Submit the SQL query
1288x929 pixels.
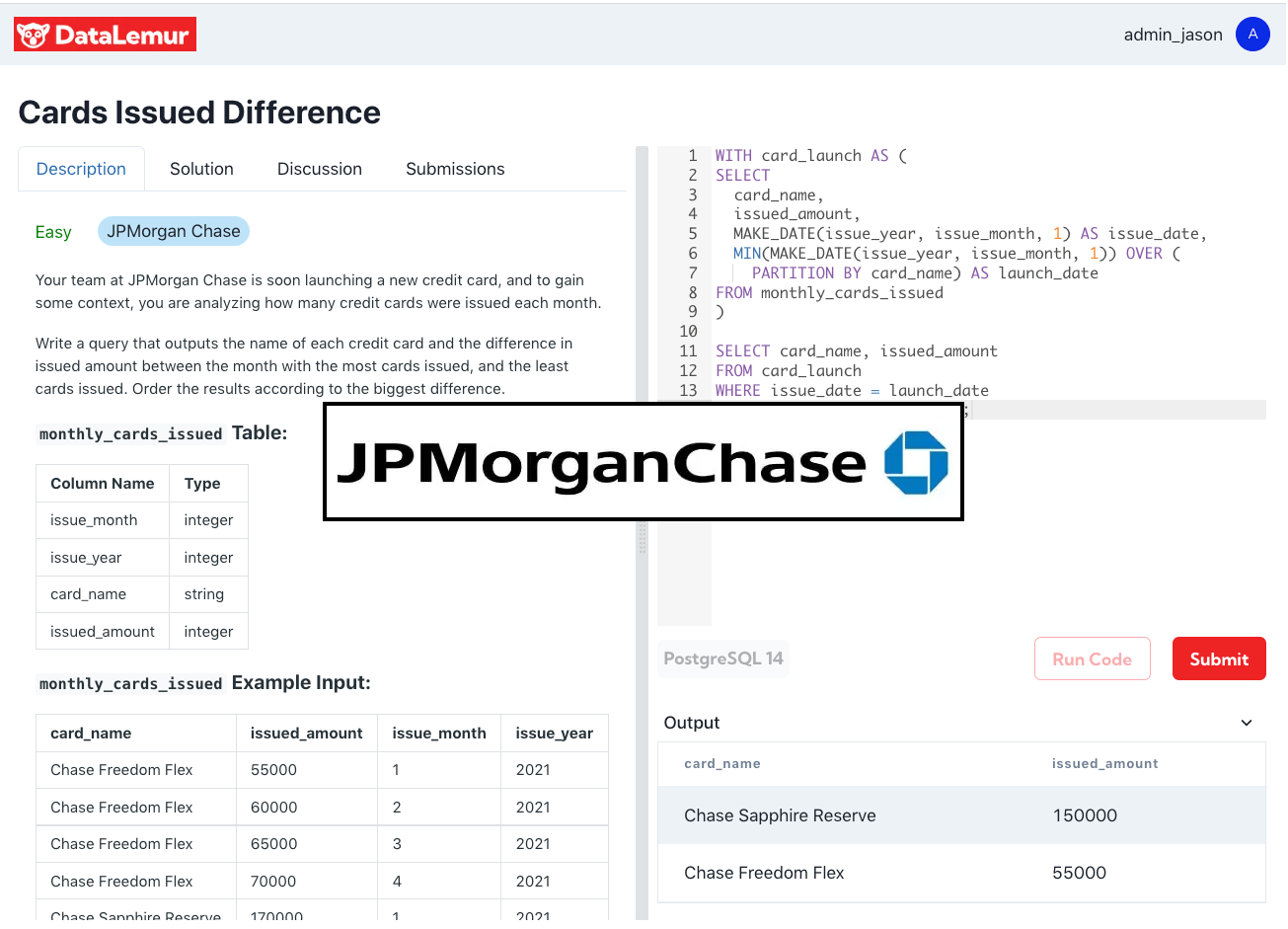click(1219, 658)
